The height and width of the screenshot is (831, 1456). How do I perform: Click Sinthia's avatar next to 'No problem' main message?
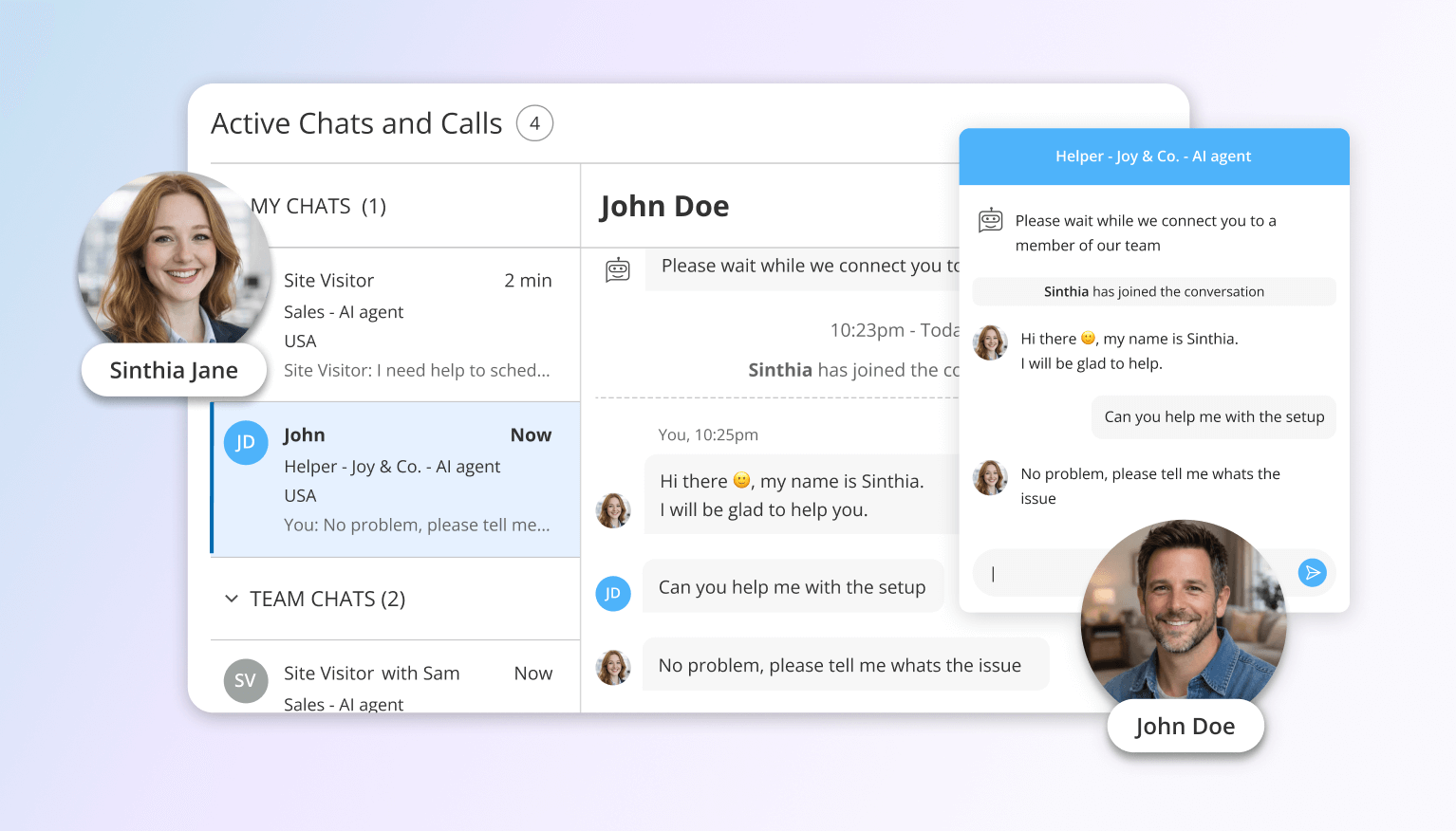point(613,667)
